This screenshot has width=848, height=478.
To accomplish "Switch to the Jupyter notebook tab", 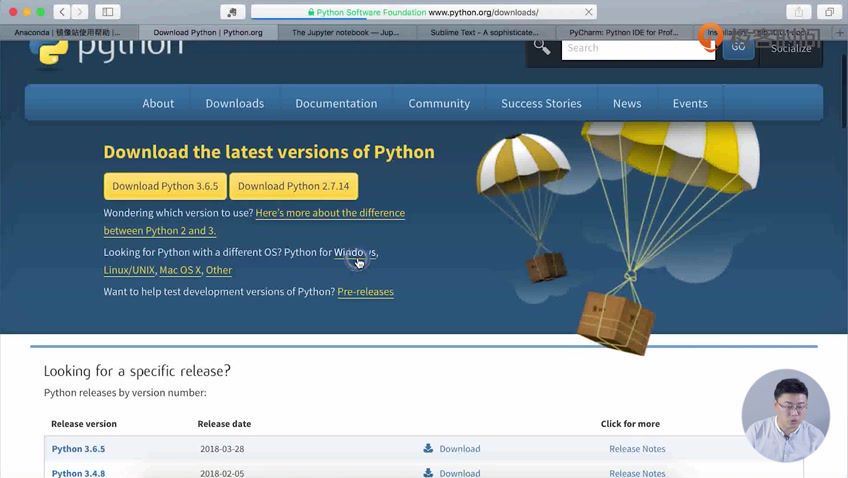I will 346,32.
